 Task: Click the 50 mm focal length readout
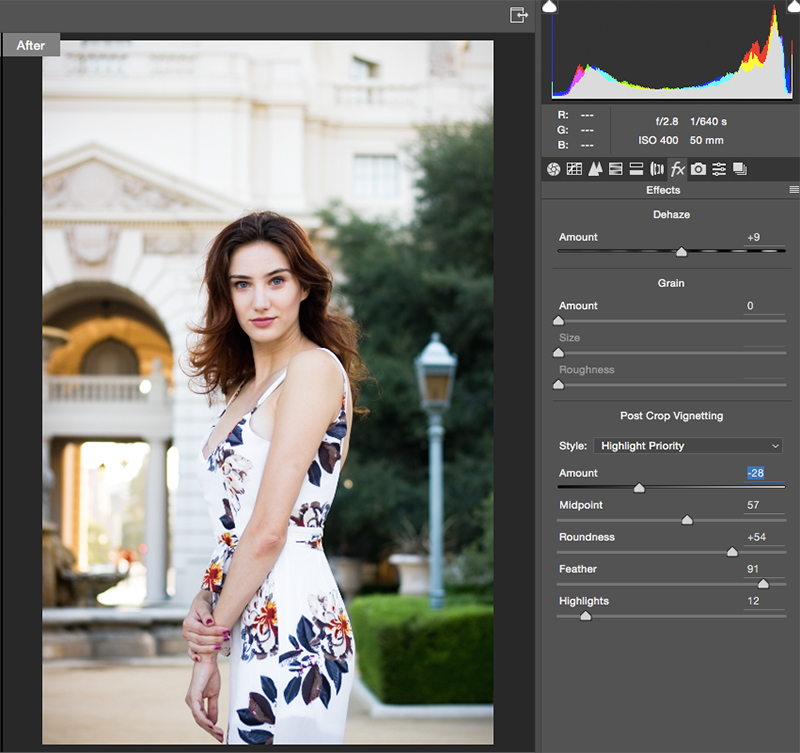pyautogui.click(x=707, y=140)
